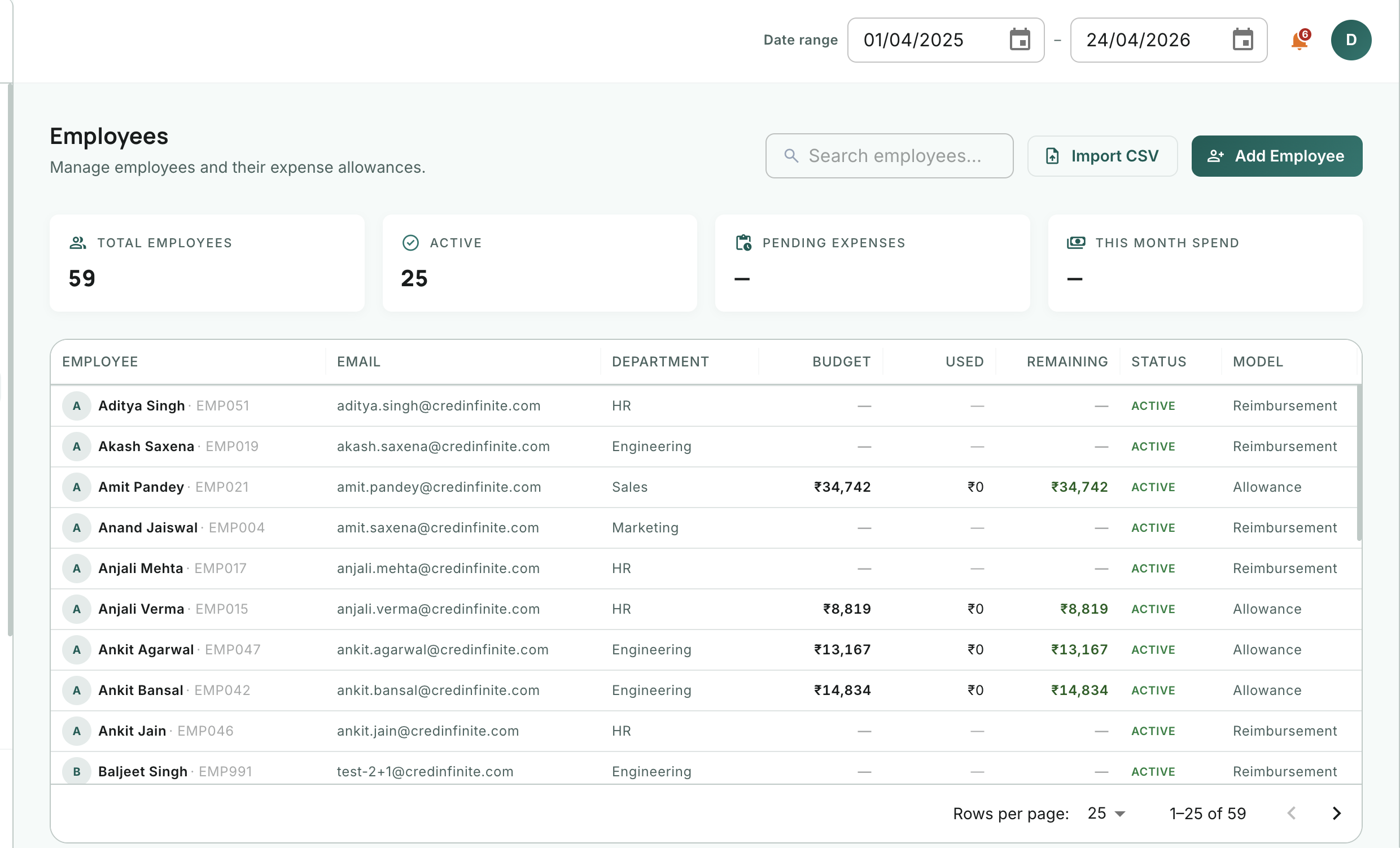Open the user profile avatar D

1350,40
